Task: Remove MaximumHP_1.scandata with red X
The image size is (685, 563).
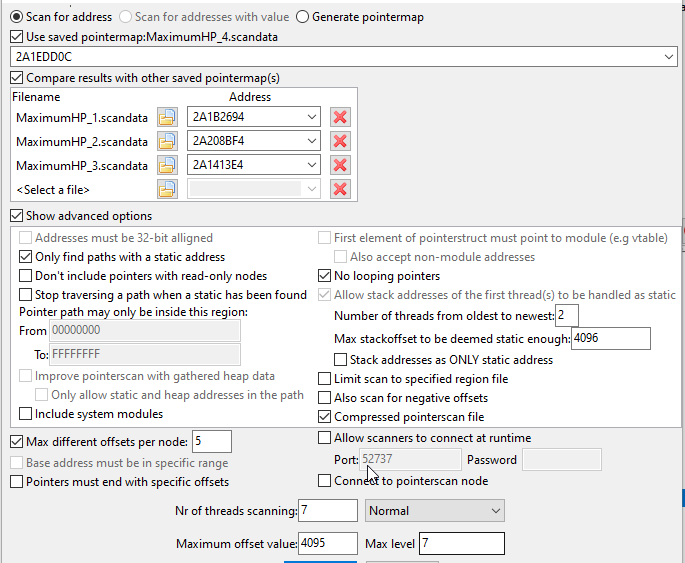Action: 340,118
